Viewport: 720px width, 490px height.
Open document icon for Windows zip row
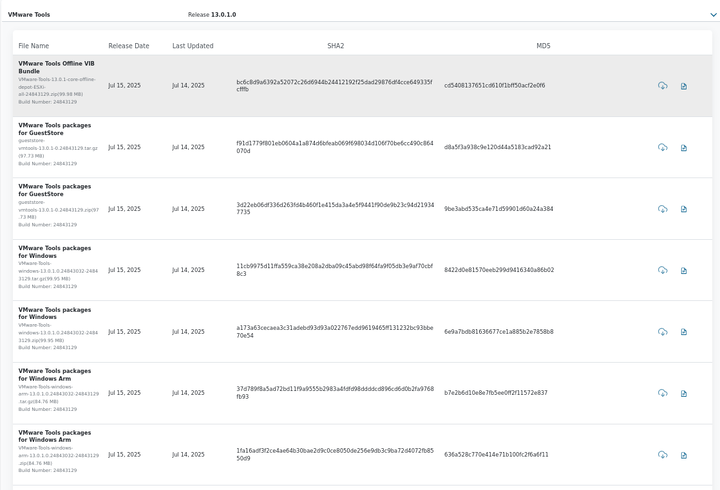[x=684, y=332]
